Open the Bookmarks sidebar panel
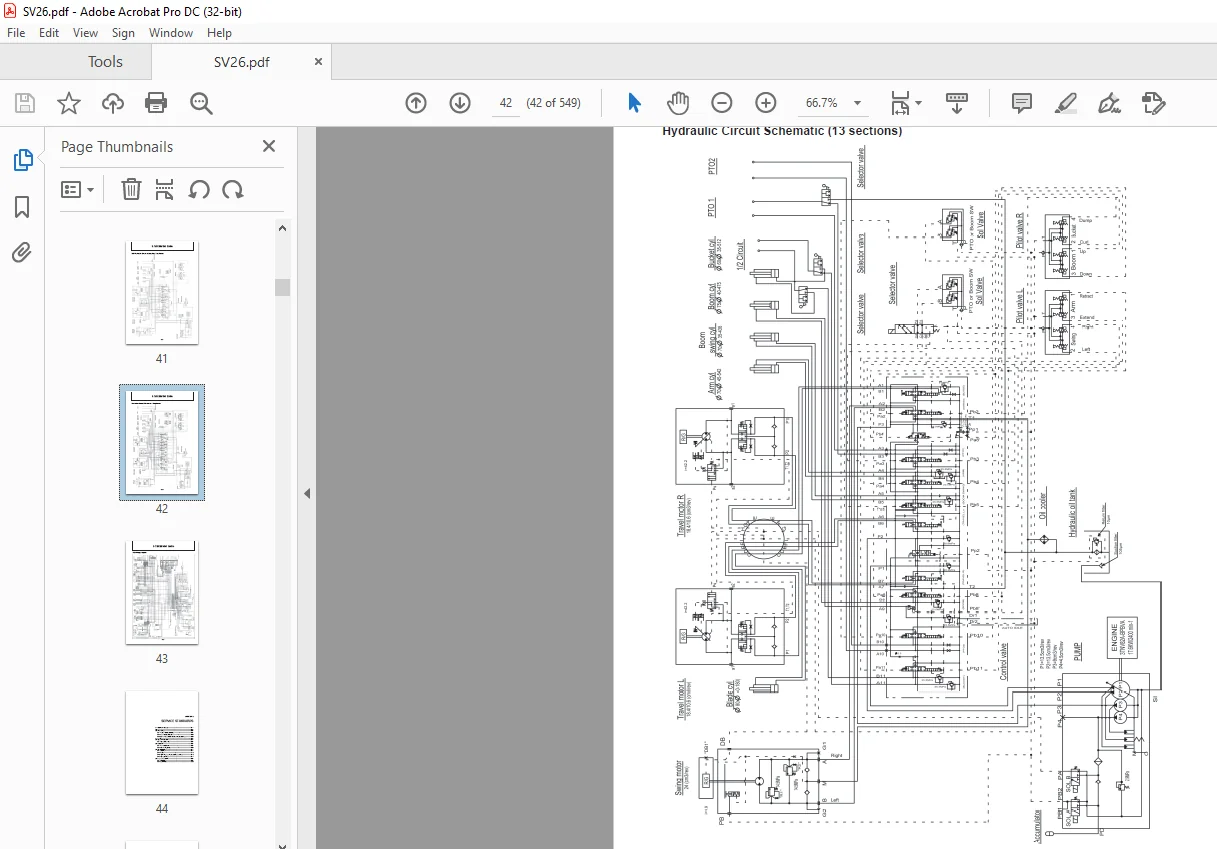Image resolution: width=1217 pixels, height=849 pixels. [22, 207]
